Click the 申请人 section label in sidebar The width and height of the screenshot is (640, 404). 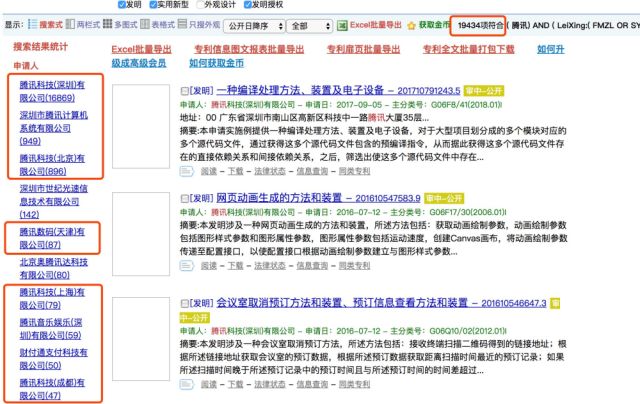(26, 66)
